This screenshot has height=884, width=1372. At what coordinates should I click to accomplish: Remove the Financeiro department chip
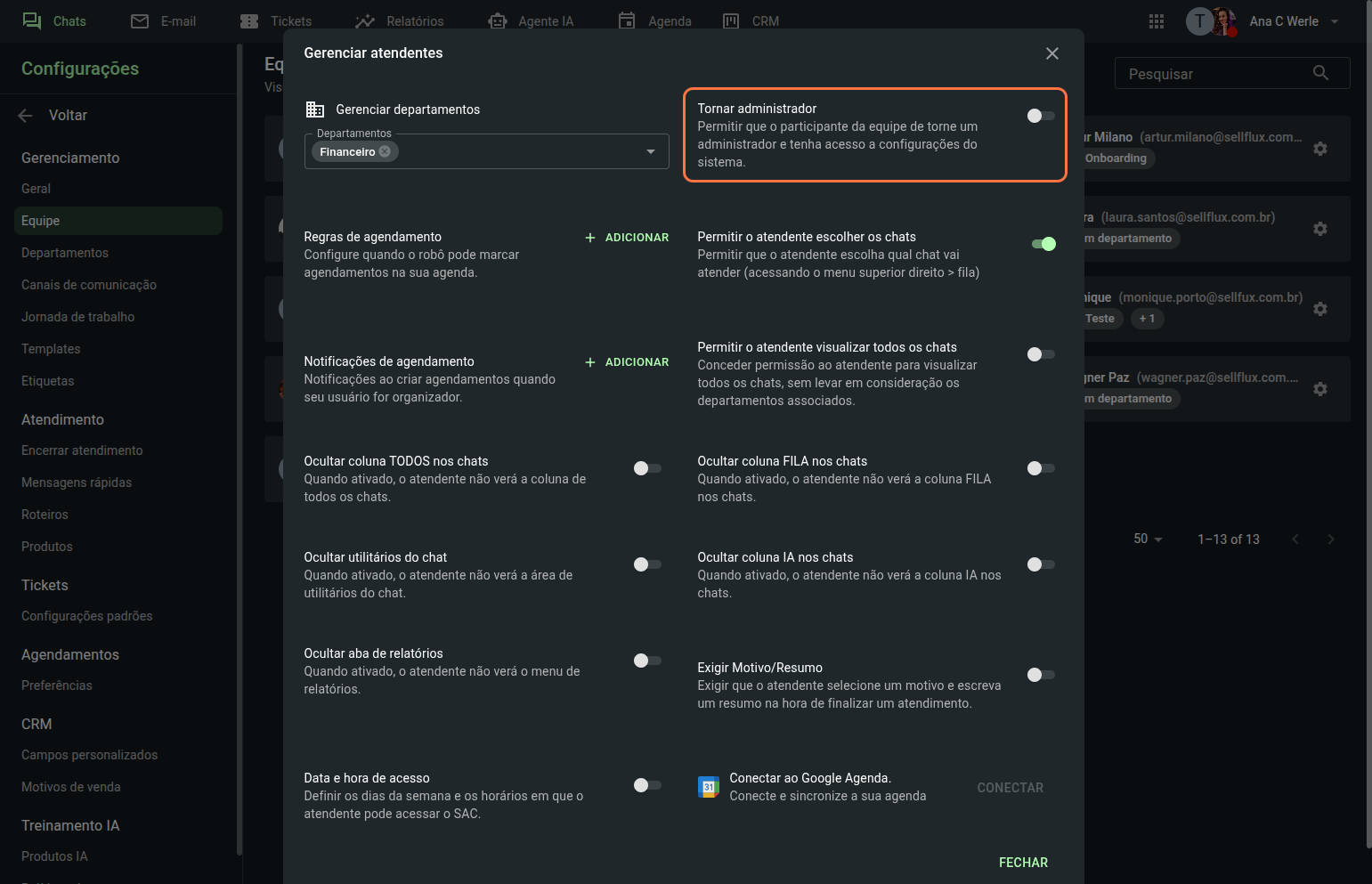(x=385, y=151)
